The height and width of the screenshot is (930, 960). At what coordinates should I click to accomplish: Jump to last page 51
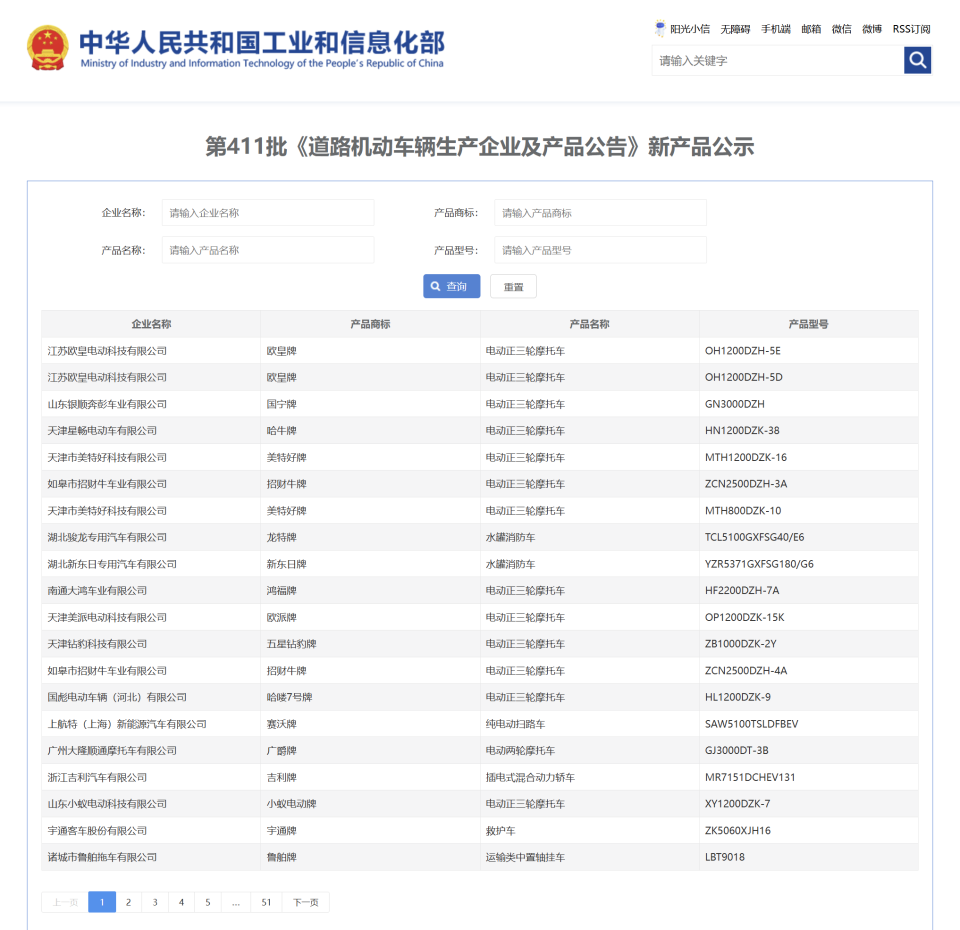266,902
